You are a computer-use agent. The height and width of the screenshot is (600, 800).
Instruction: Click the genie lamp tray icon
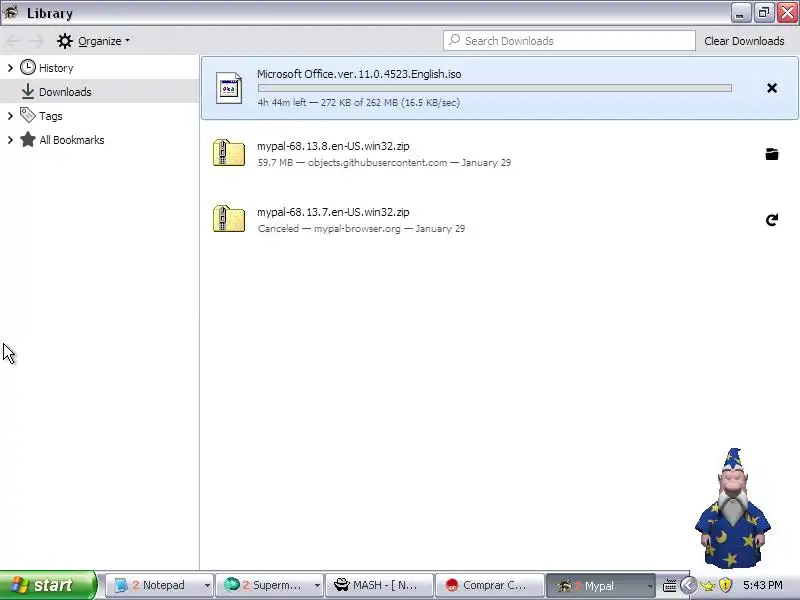click(x=707, y=586)
